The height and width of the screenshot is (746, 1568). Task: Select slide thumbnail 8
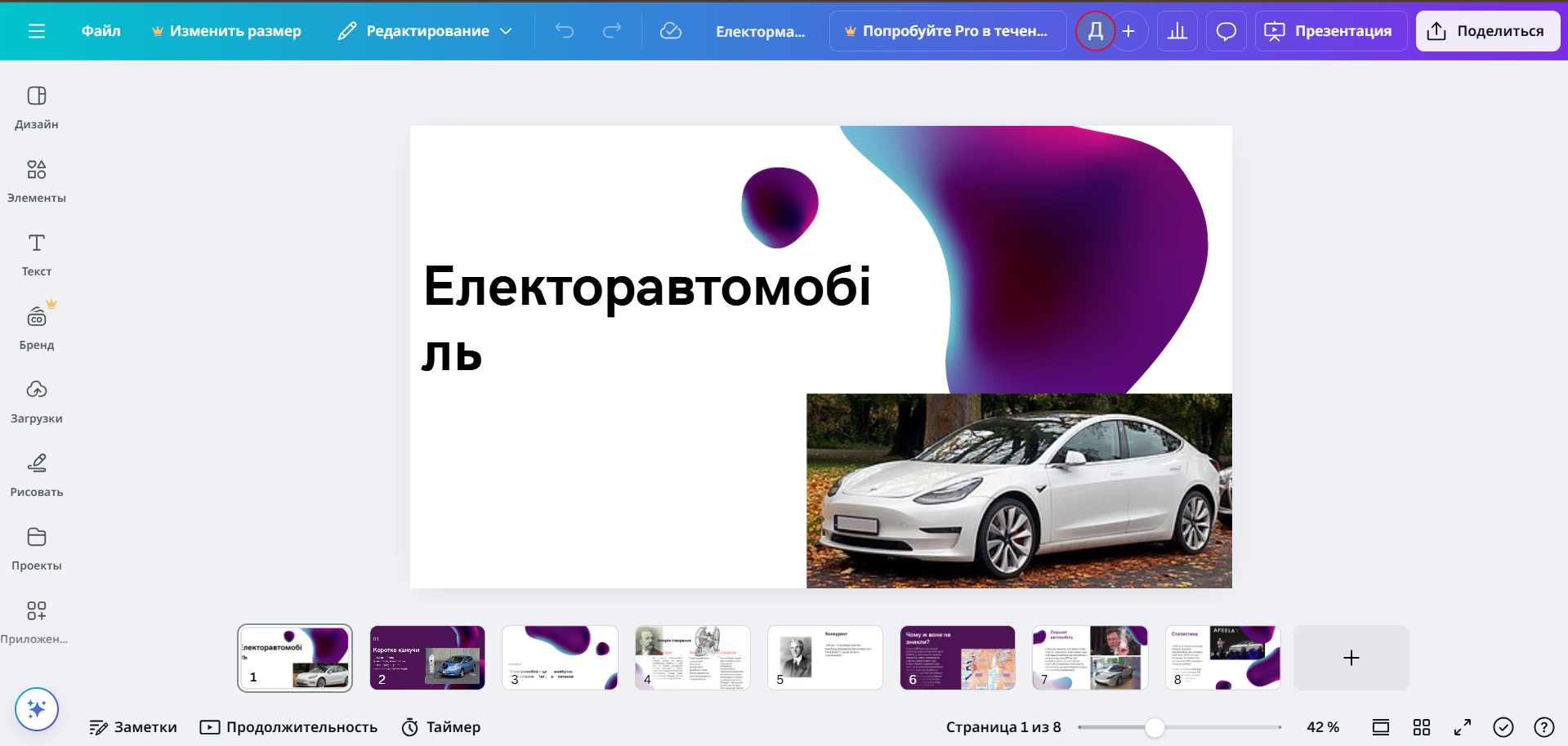pos(1223,658)
